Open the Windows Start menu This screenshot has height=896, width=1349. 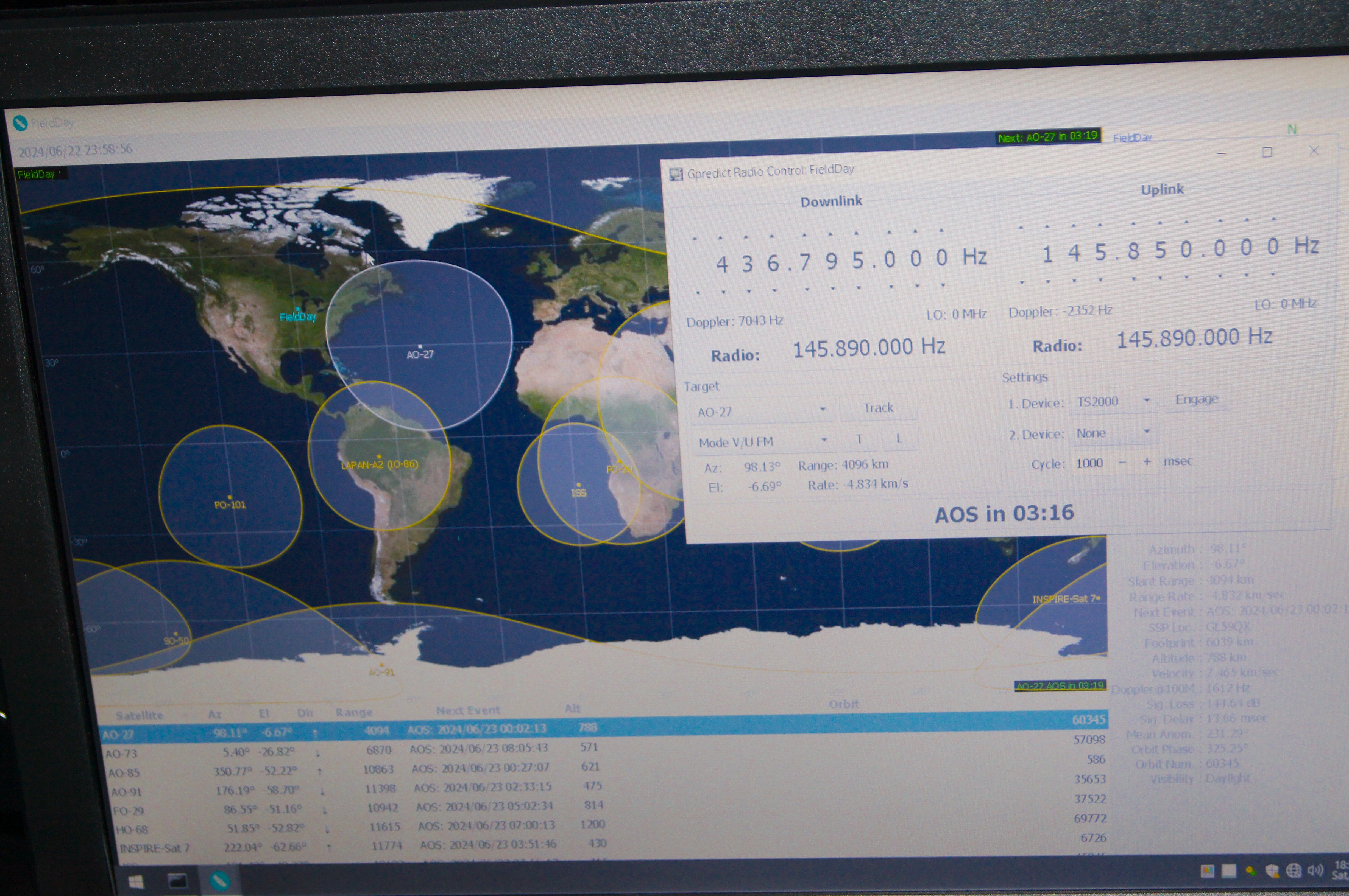(x=135, y=882)
